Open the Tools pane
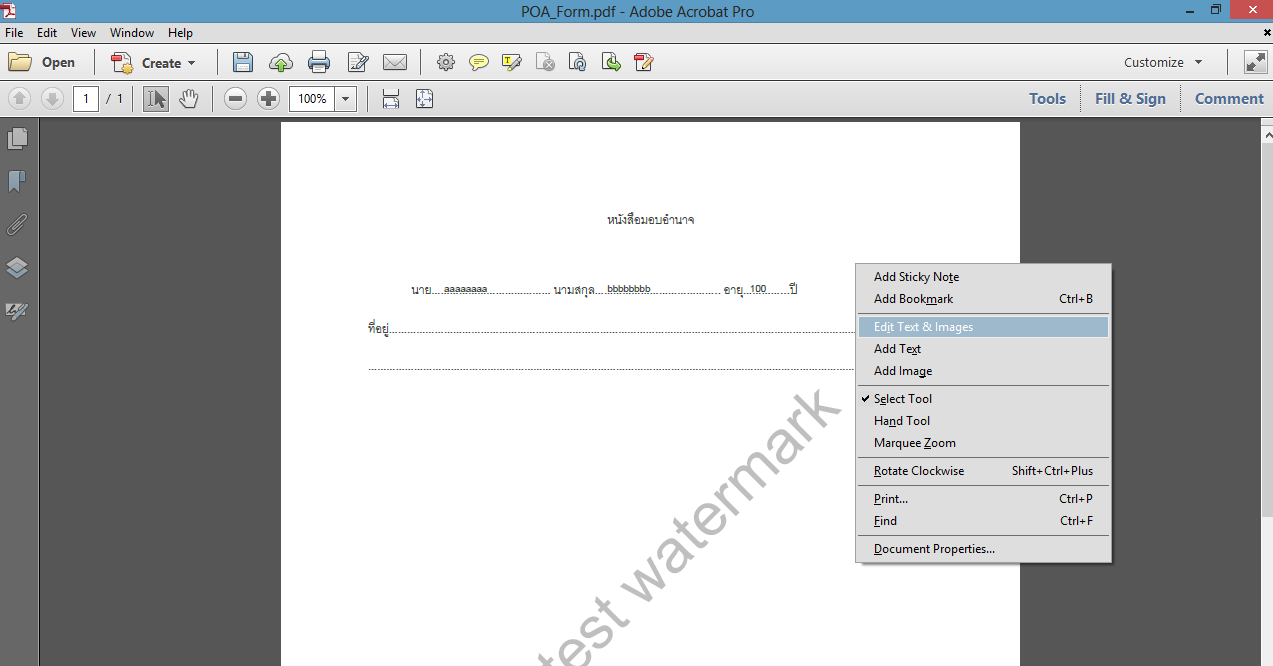 tap(1047, 98)
